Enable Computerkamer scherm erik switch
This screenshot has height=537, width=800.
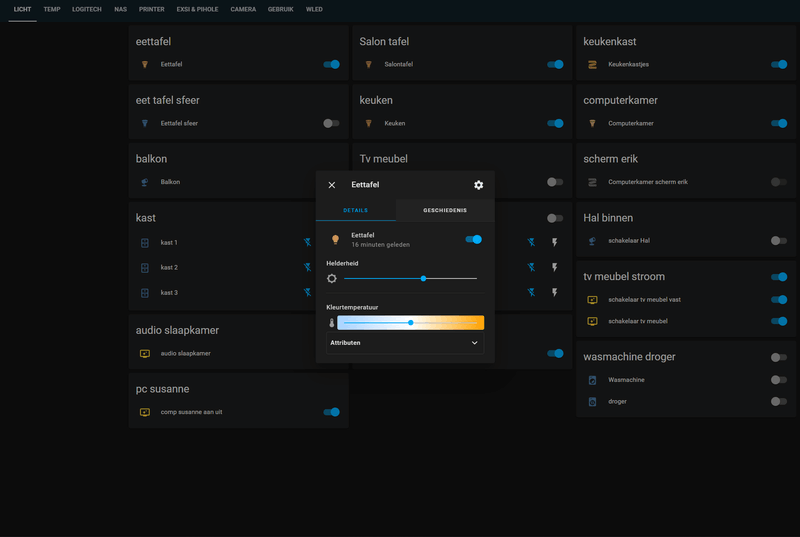tap(779, 182)
